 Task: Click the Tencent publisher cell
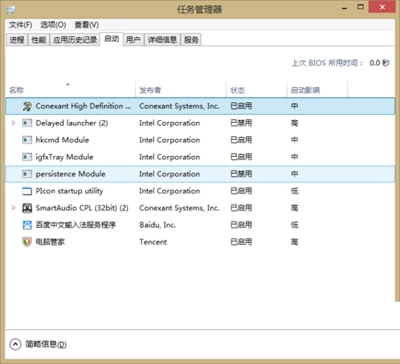pos(153,242)
